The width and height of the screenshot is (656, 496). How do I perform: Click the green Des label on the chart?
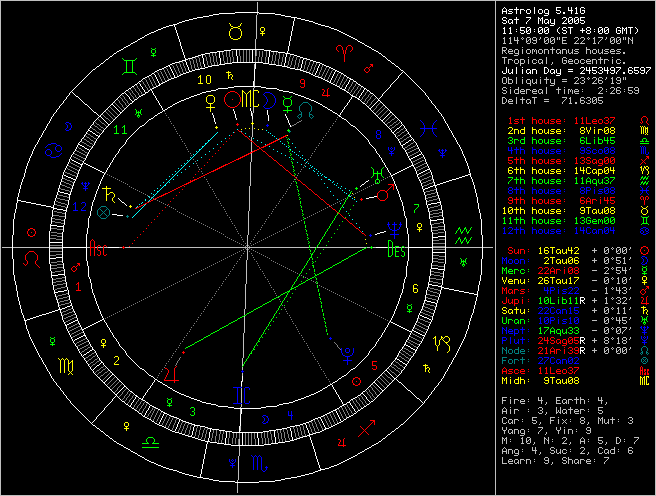pos(397,249)
